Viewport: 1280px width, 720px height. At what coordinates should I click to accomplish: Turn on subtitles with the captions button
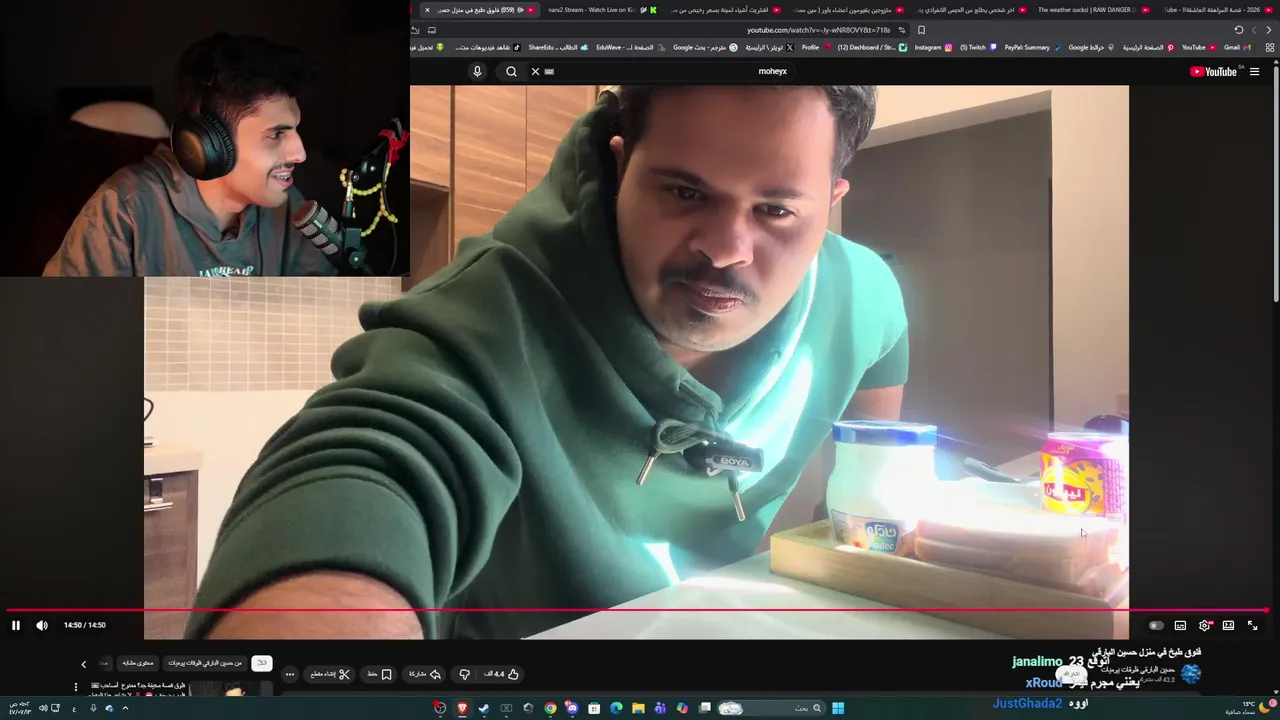pyautogui.click(x=1180, y=625)
